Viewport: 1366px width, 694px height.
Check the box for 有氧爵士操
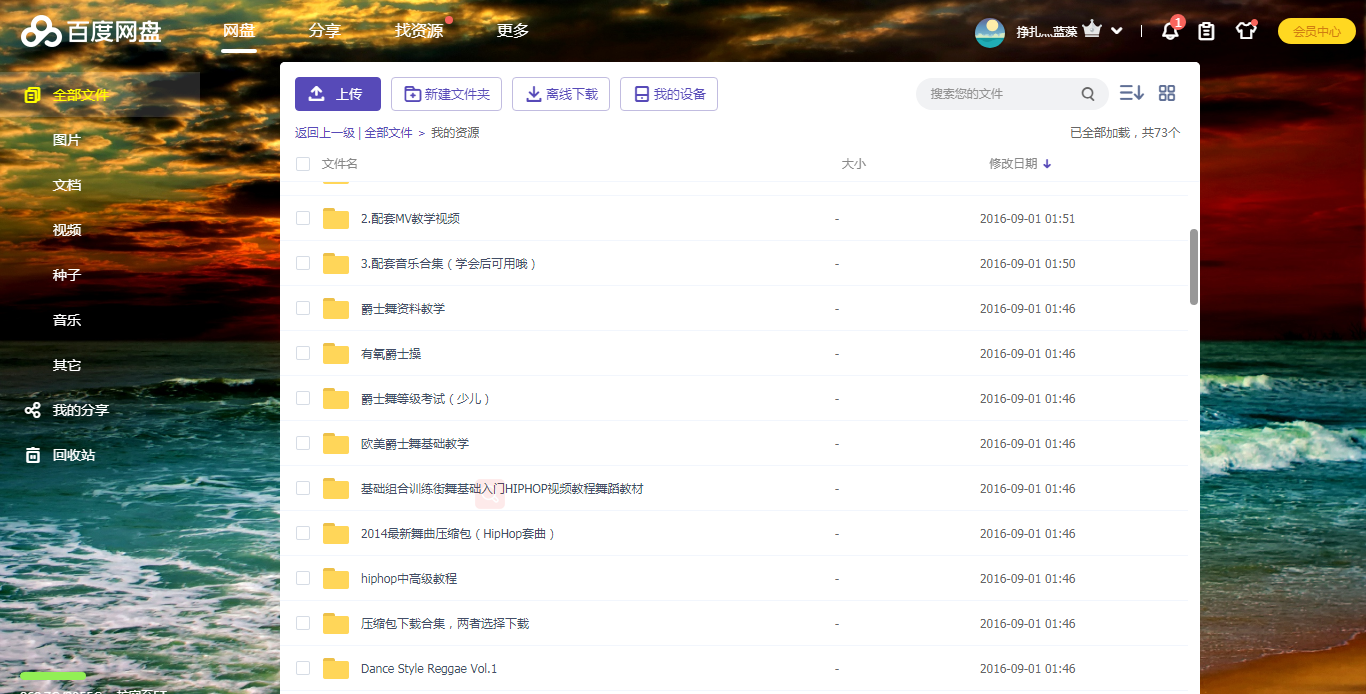tap(303, 353)
